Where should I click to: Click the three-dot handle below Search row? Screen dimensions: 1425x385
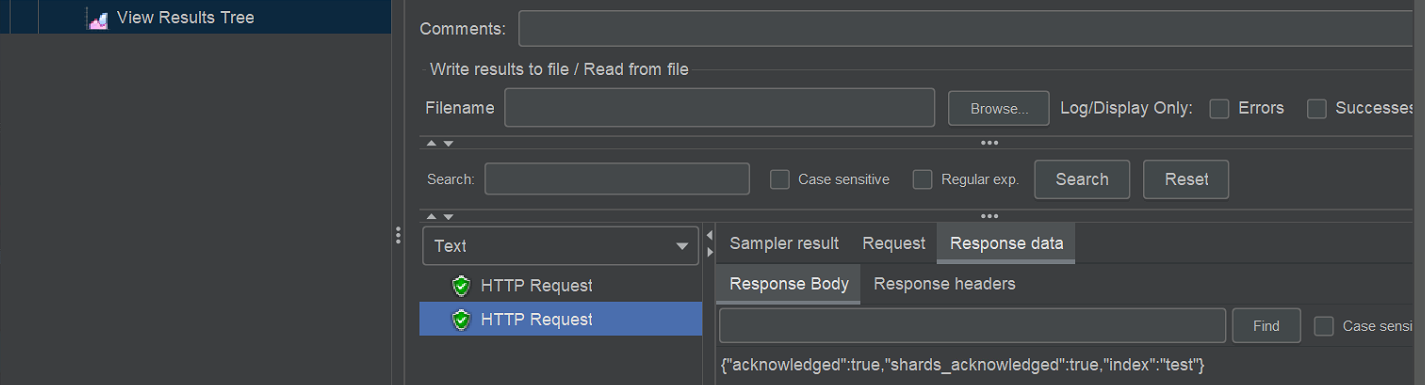tap(990, 216)
